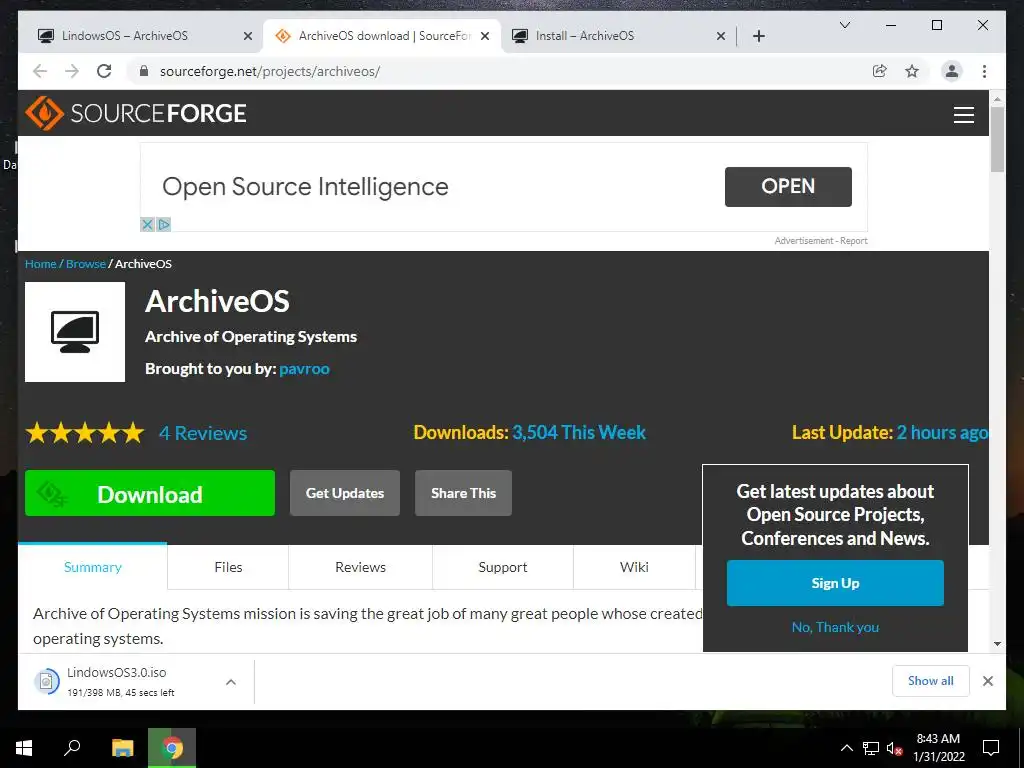Click the Share This button
This screenshot has width=1024, height=768.
(x=463, y=493)
